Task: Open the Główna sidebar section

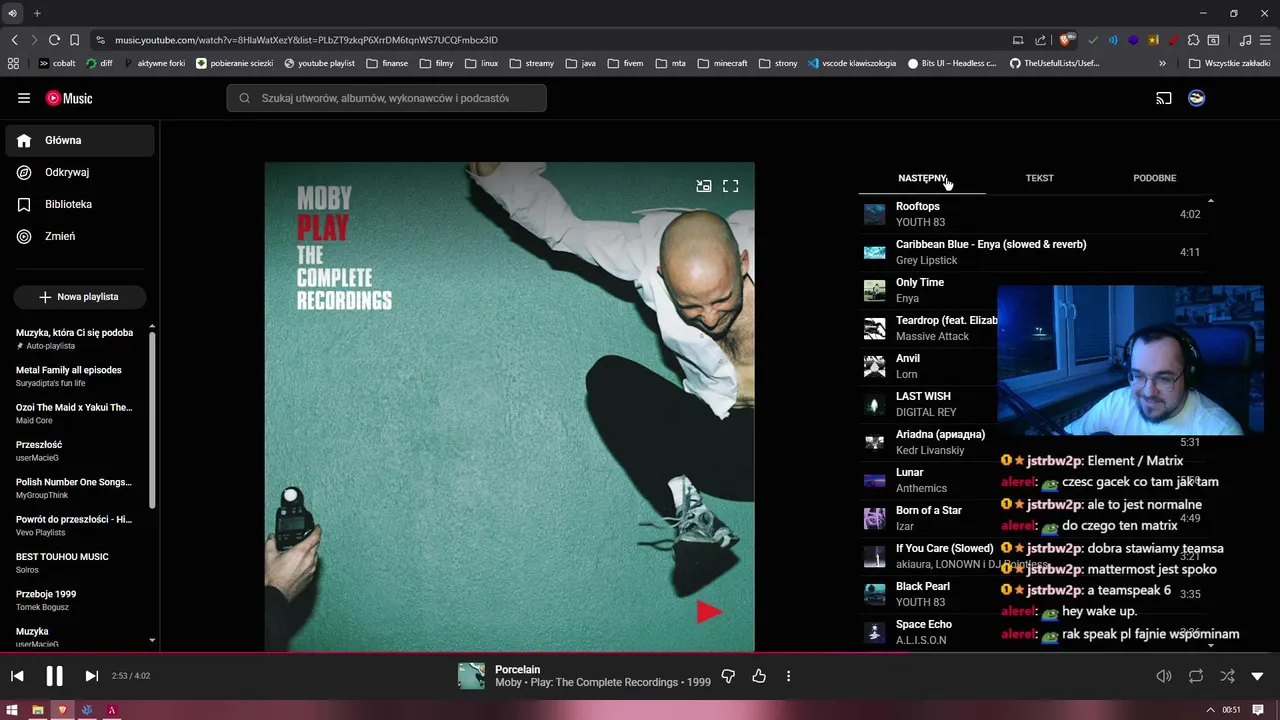Action: (x=80, y=141)
